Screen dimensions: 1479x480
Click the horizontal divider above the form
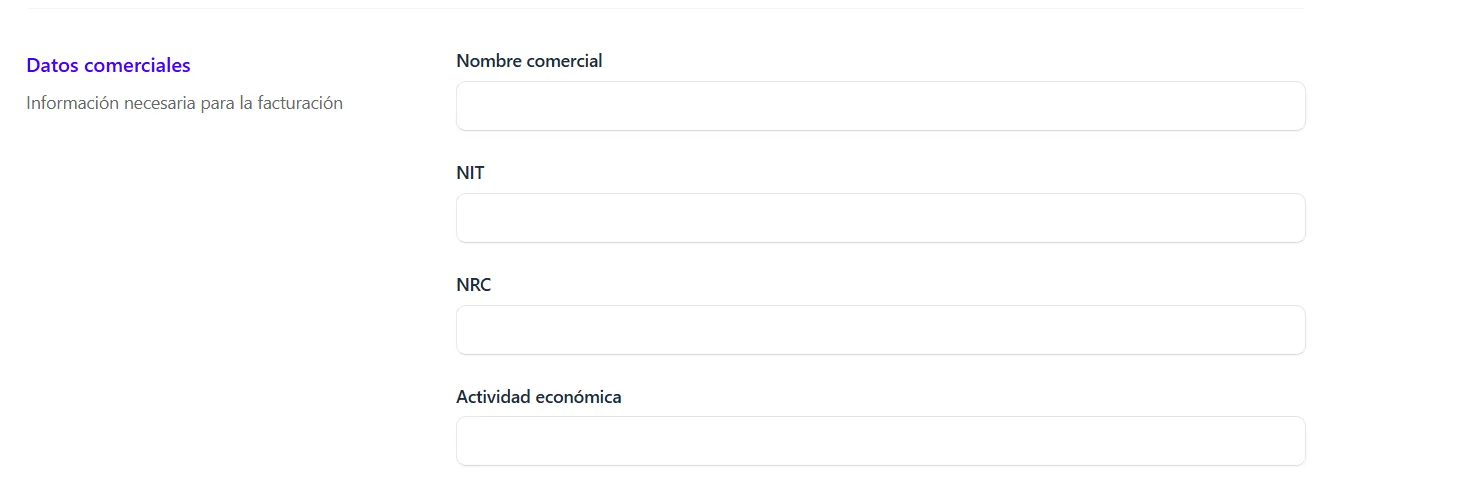tap(665, 9)
